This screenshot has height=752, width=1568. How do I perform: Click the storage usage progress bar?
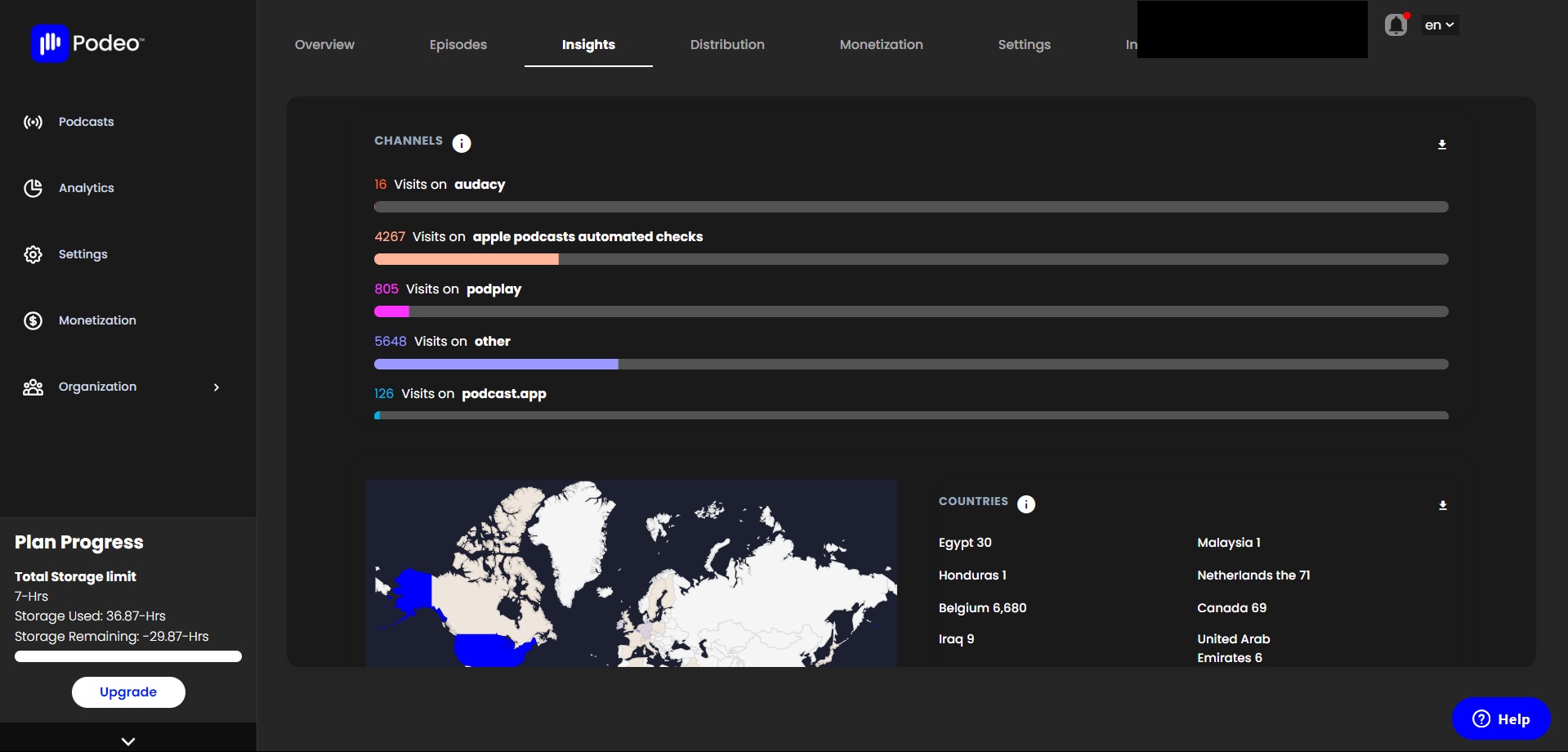coord(128,656)
